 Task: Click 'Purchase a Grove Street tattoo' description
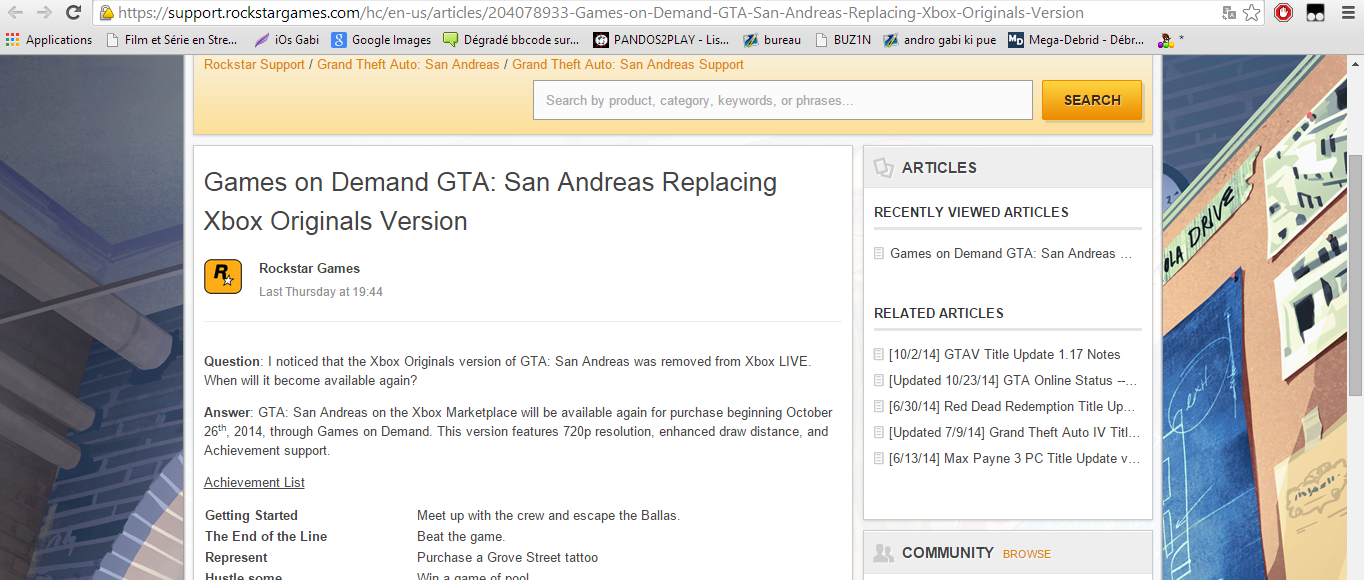507,558
